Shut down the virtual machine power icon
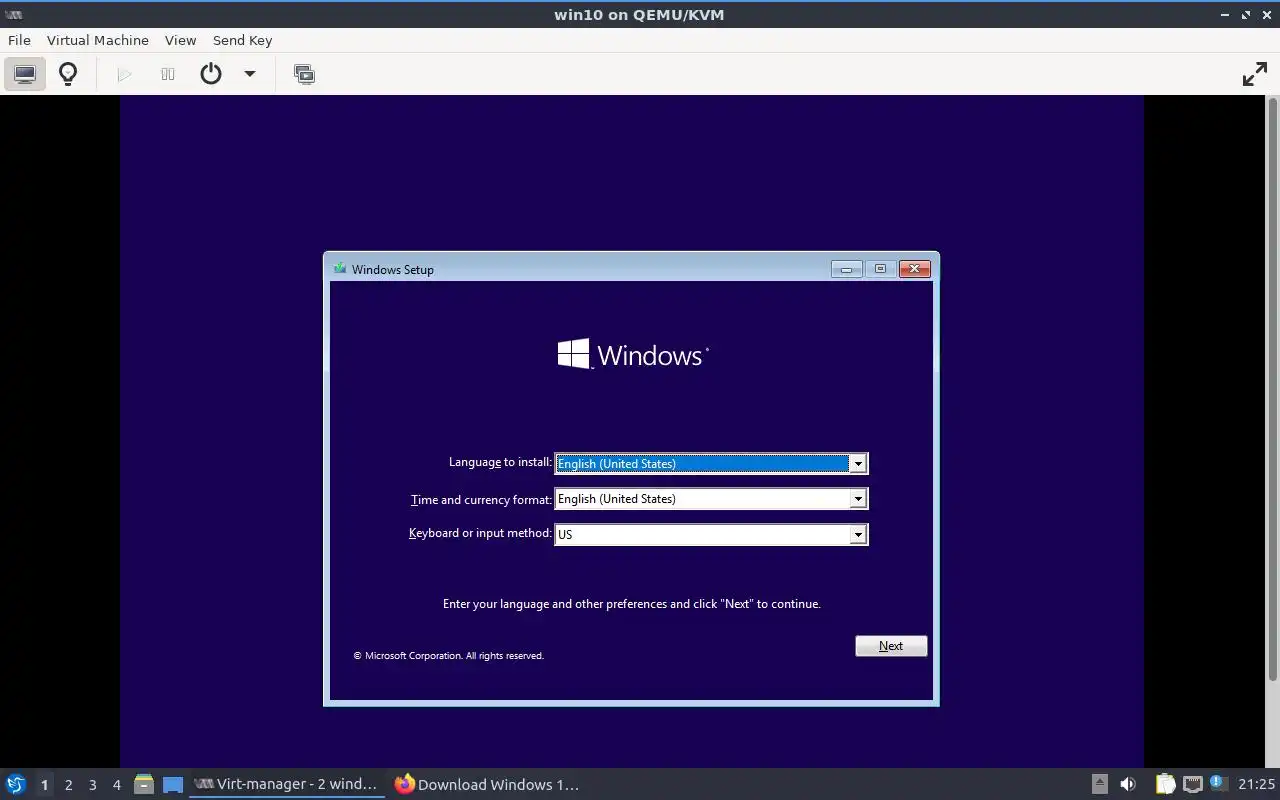This screenshot has width=1280, height=800. pos(211,74)
